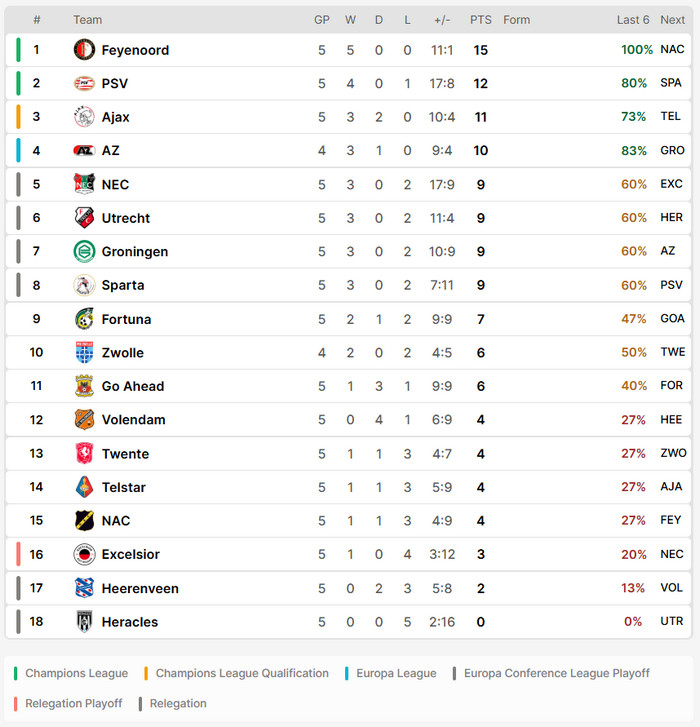Click the PSV club logo
The image size is (700, 727).
pos(84,83)
